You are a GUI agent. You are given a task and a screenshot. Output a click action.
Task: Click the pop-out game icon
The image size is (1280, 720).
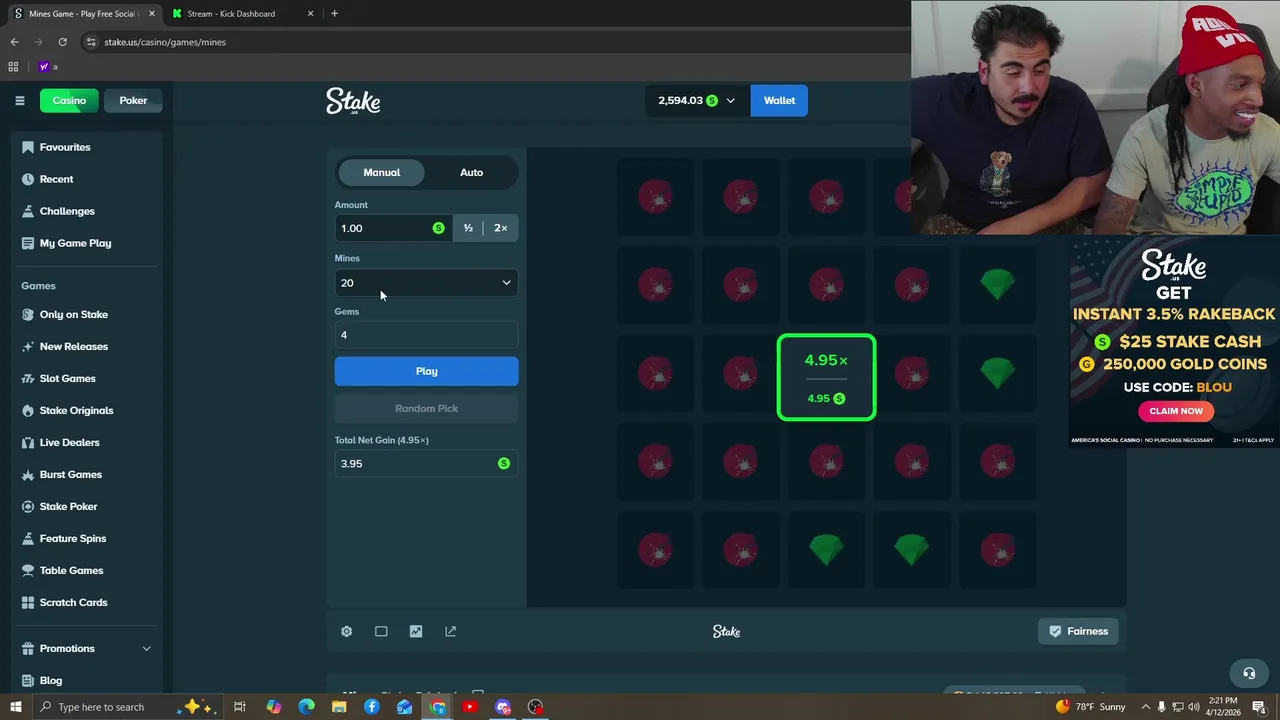click(450, 631)
